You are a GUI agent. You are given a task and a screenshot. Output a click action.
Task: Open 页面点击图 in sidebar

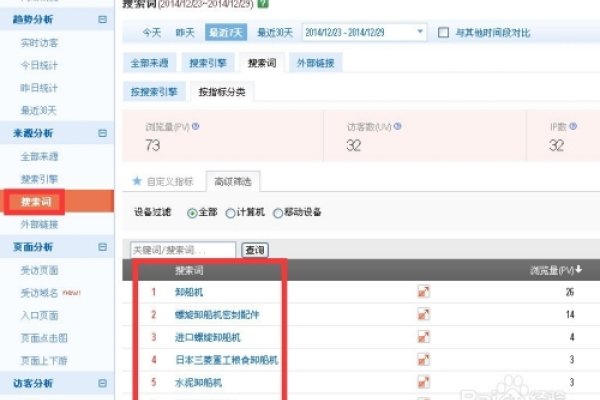coord(44,338)
